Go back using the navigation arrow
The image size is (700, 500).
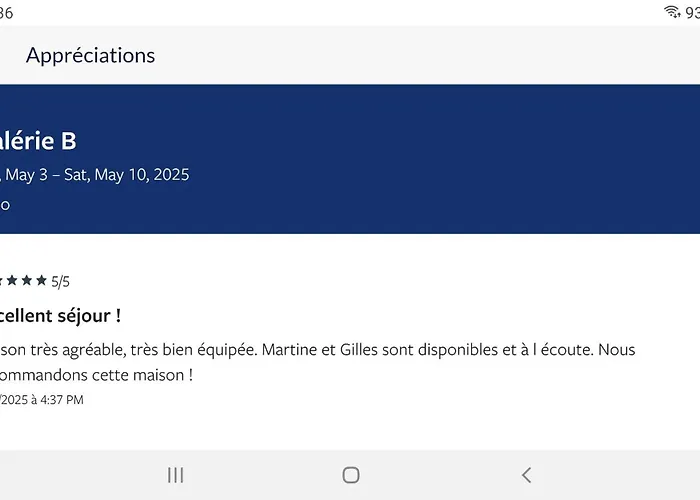526,475
